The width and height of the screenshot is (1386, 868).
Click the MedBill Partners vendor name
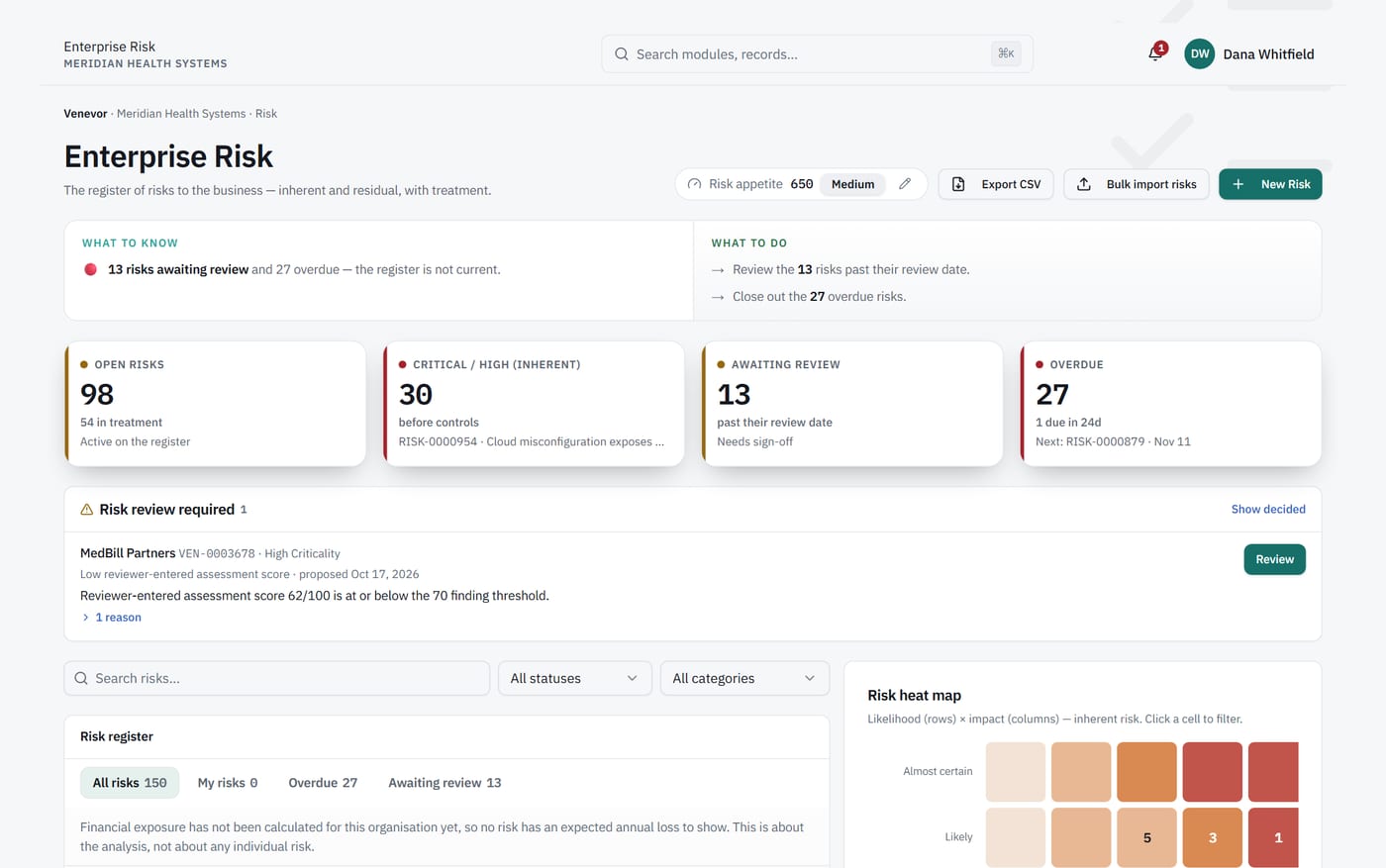(128, 553)
